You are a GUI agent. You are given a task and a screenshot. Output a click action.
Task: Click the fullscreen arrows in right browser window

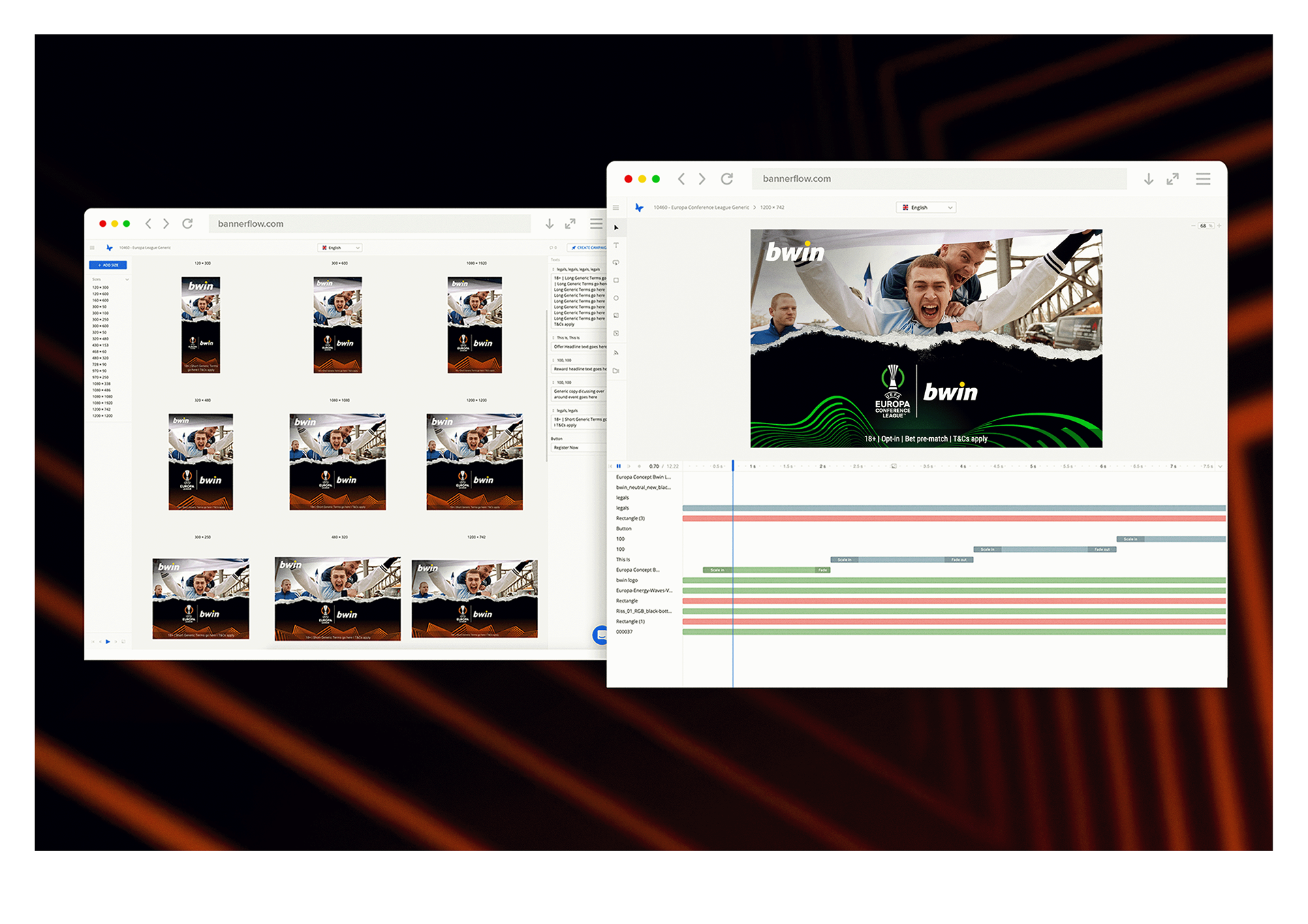(x=1172, y=179)
